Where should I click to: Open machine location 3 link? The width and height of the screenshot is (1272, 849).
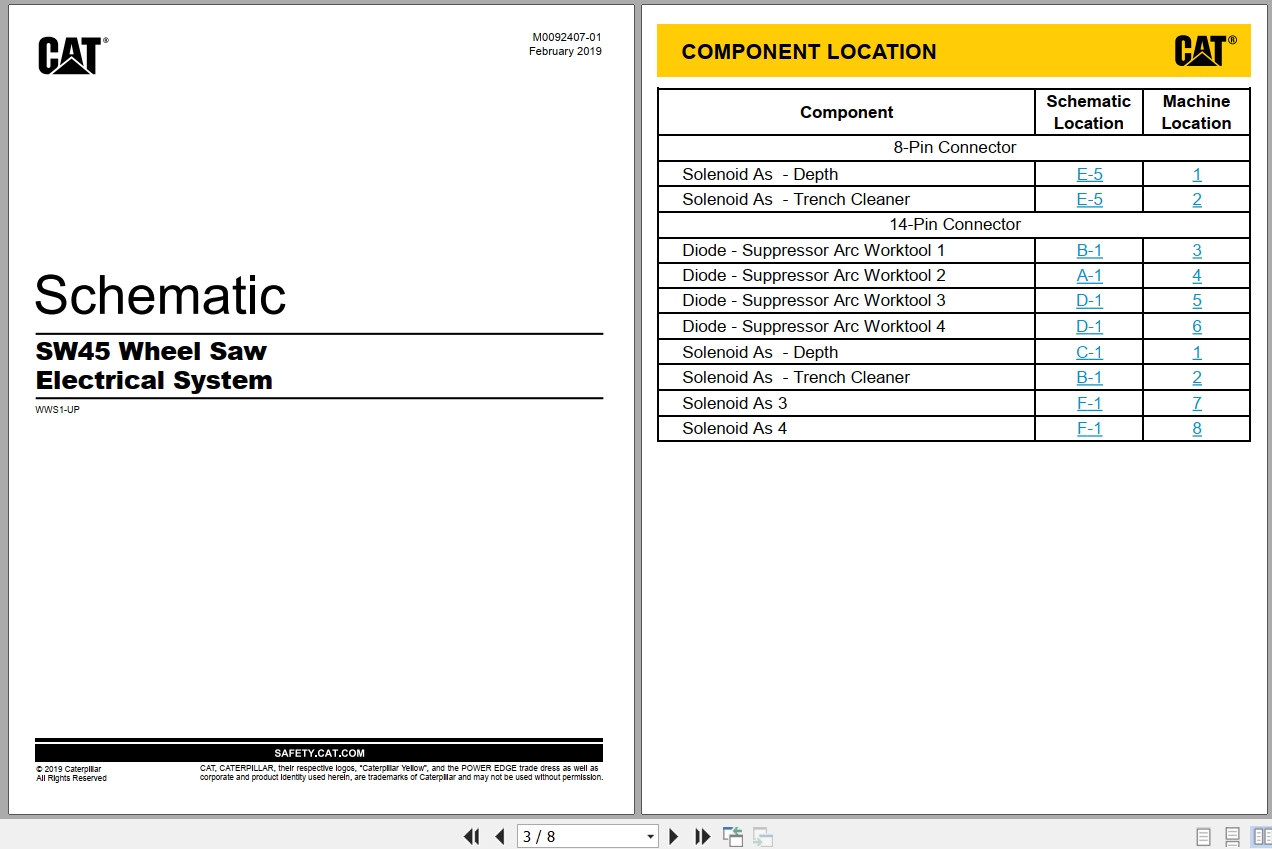pos(1197,250)
